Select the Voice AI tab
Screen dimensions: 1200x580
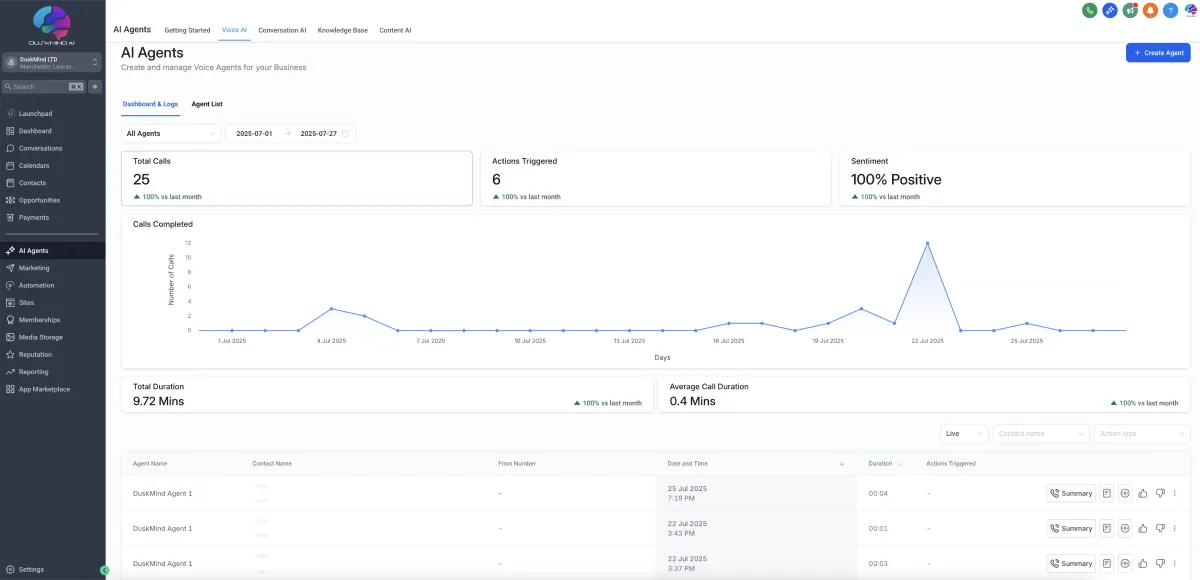[x=234, y=30]
